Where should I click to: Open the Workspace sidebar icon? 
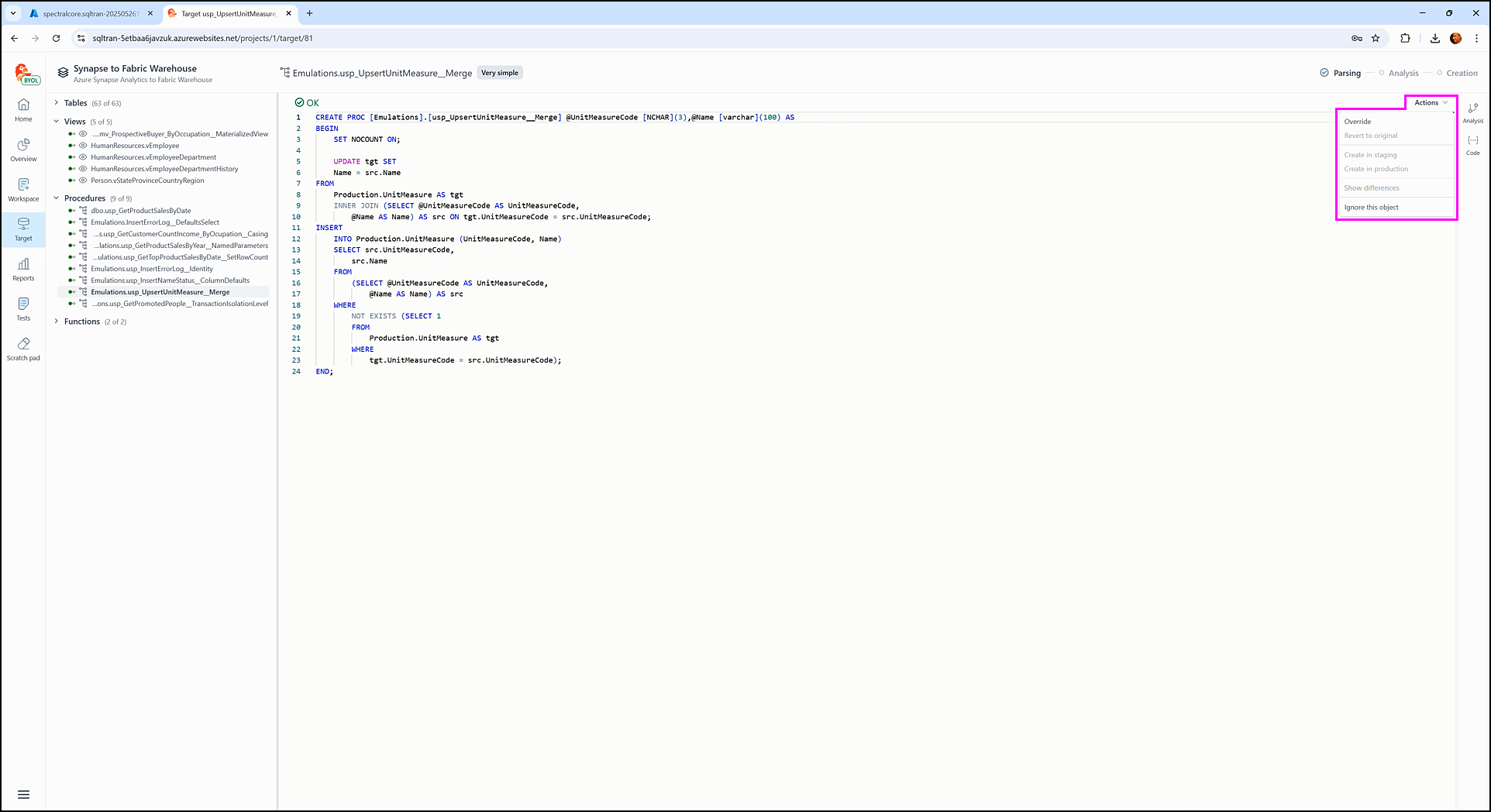pyautogui.click(x=23, y=189)
